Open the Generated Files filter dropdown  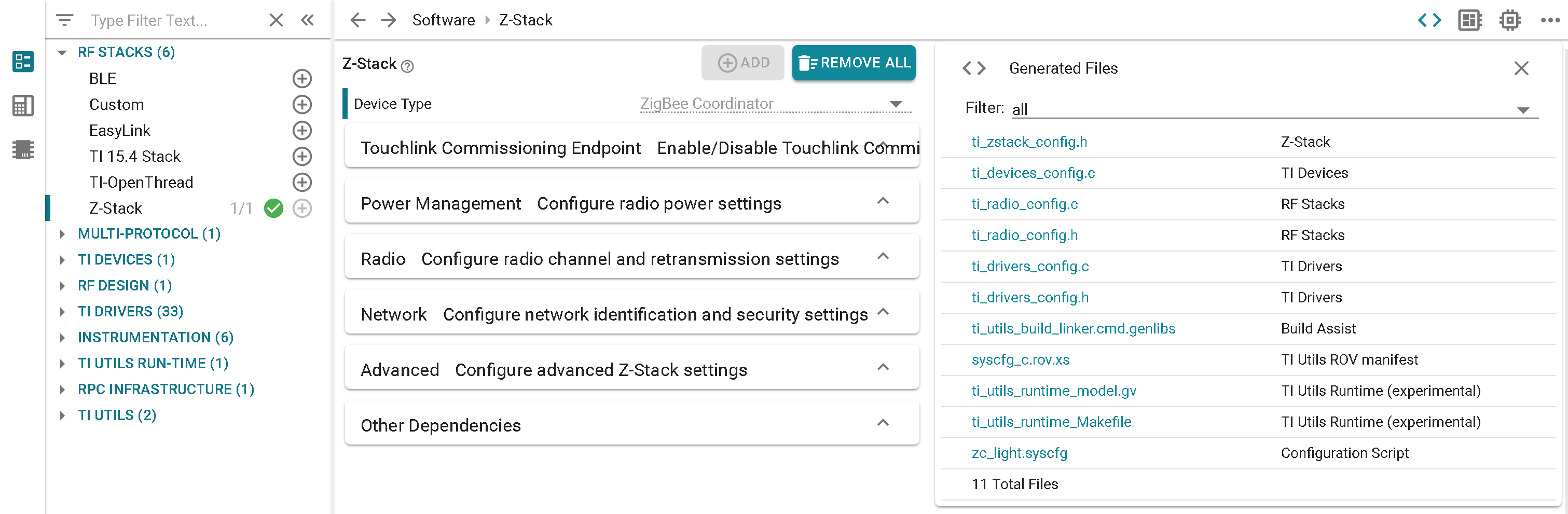coord(1275,109)
